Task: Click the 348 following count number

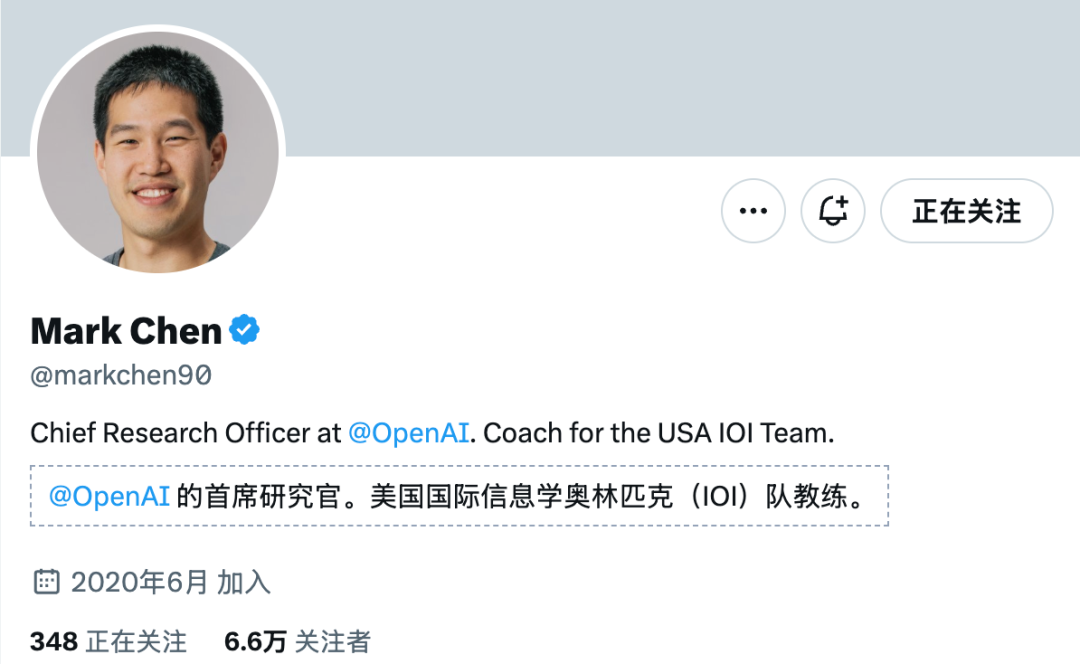Action: click(x=54, y=641)
